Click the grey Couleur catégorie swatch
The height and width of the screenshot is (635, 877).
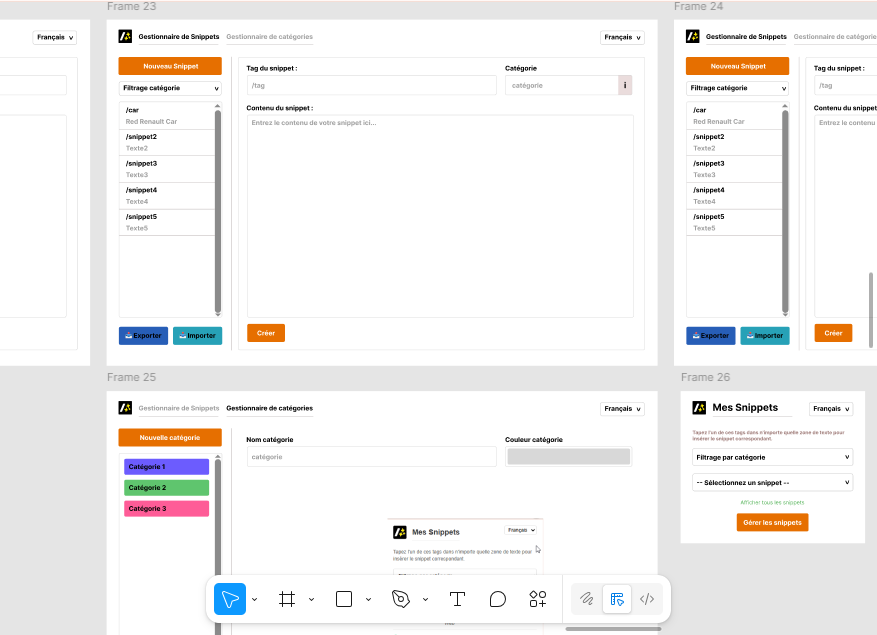(x=570, y=457)
